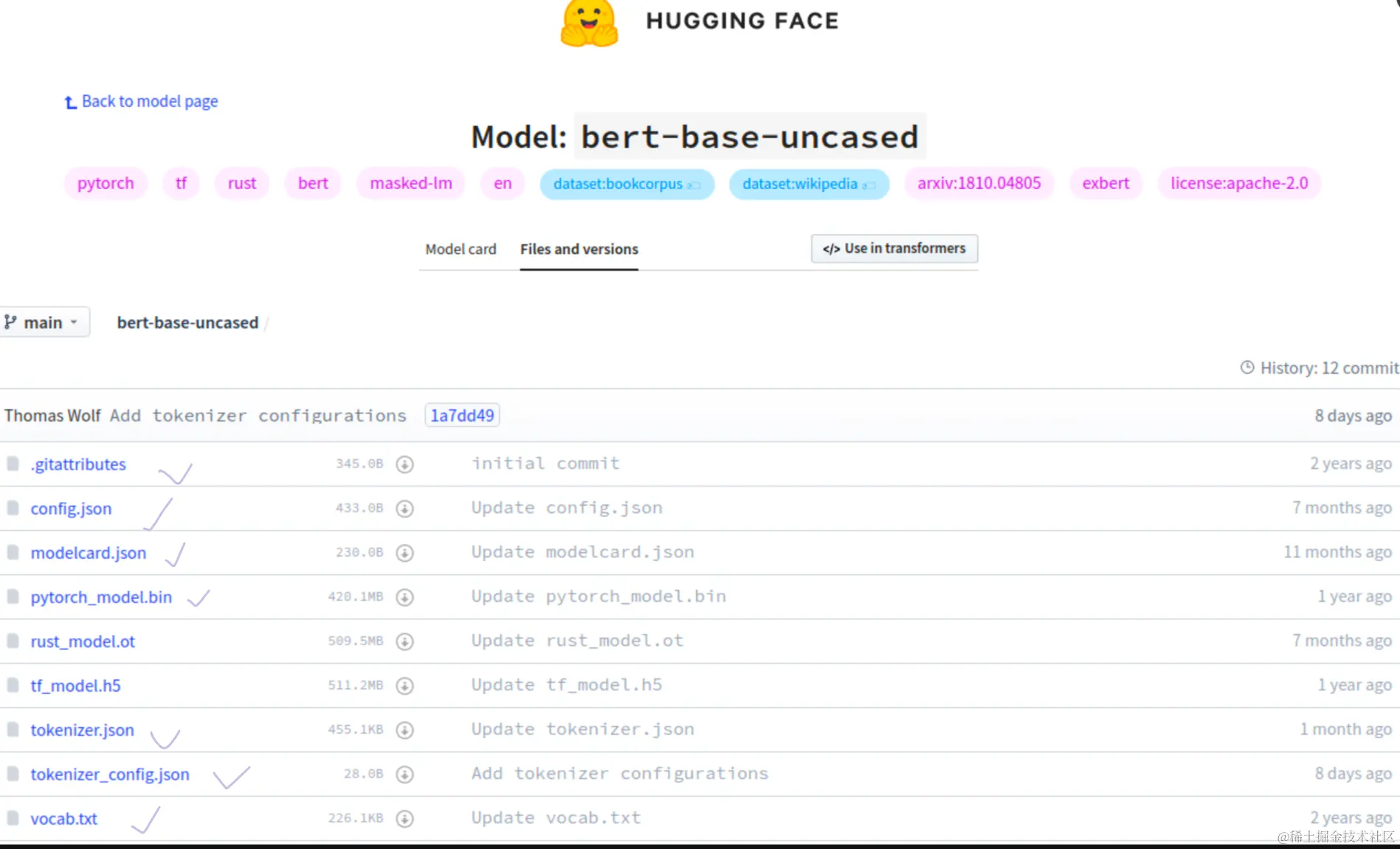Click the file icon beside .gitattributes
Screen dimensions: 1400x849
pyautogui.click(x=13, y=464)
